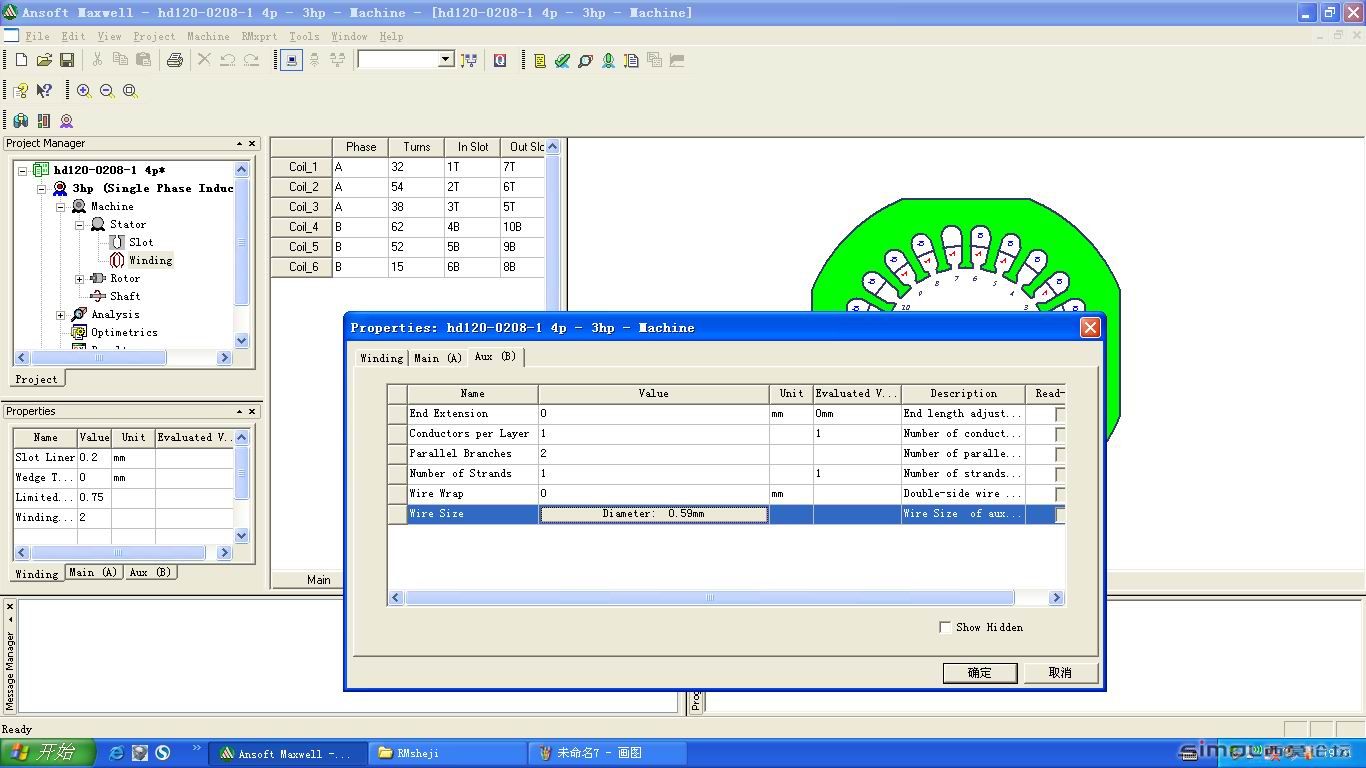This screenshot has height=768, width=1366.
Task: Click the Project tab below the tree
Action: tap(36, 379)
